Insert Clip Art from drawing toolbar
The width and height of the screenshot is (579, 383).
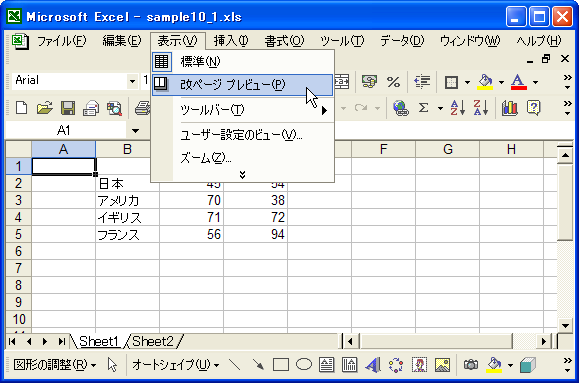tap(419, 365)
